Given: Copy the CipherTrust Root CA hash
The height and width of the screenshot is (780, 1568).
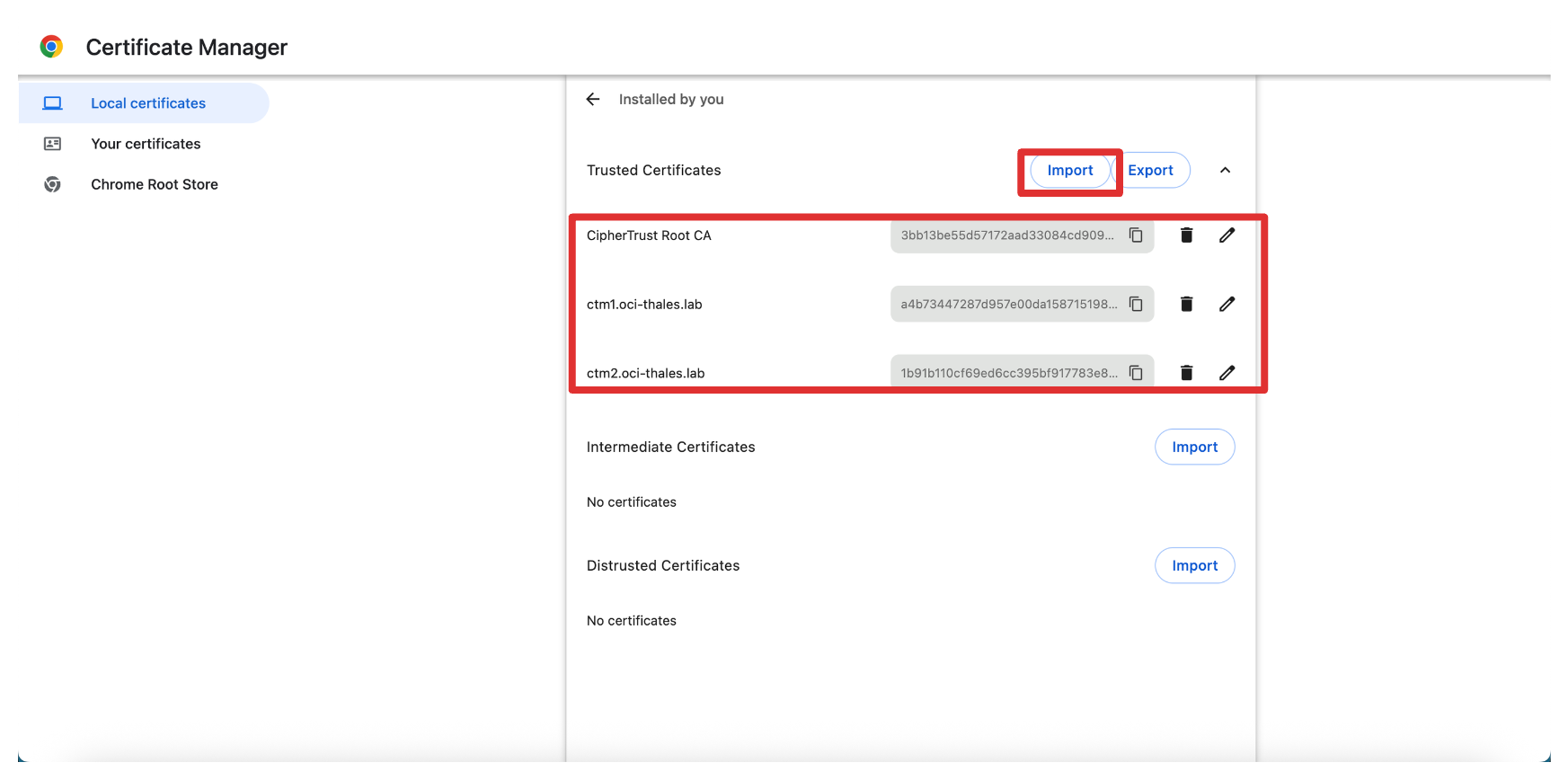Looking at the screenshot, I should point(1136,235).
